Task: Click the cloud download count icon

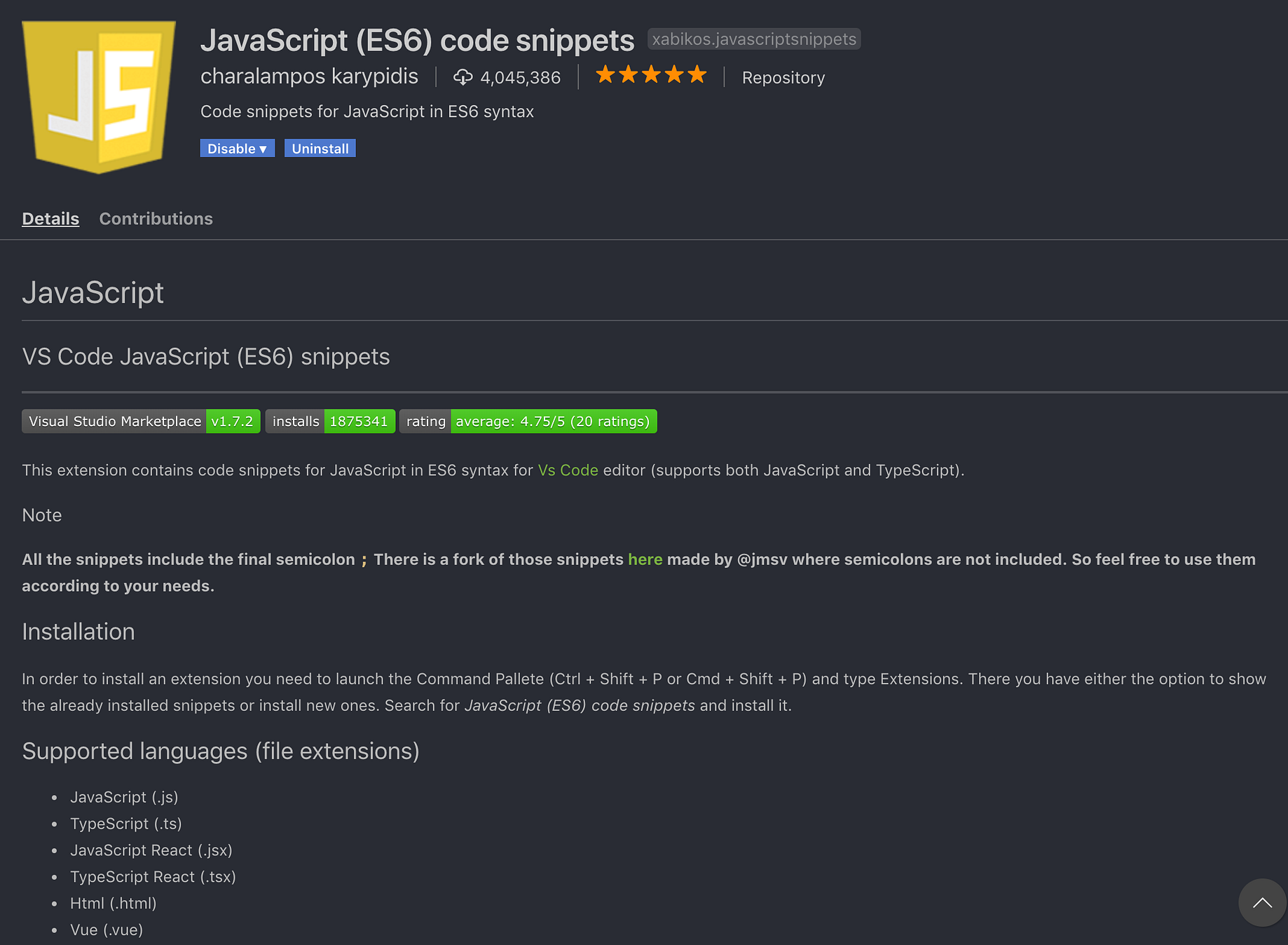Action: click(463, 77)
